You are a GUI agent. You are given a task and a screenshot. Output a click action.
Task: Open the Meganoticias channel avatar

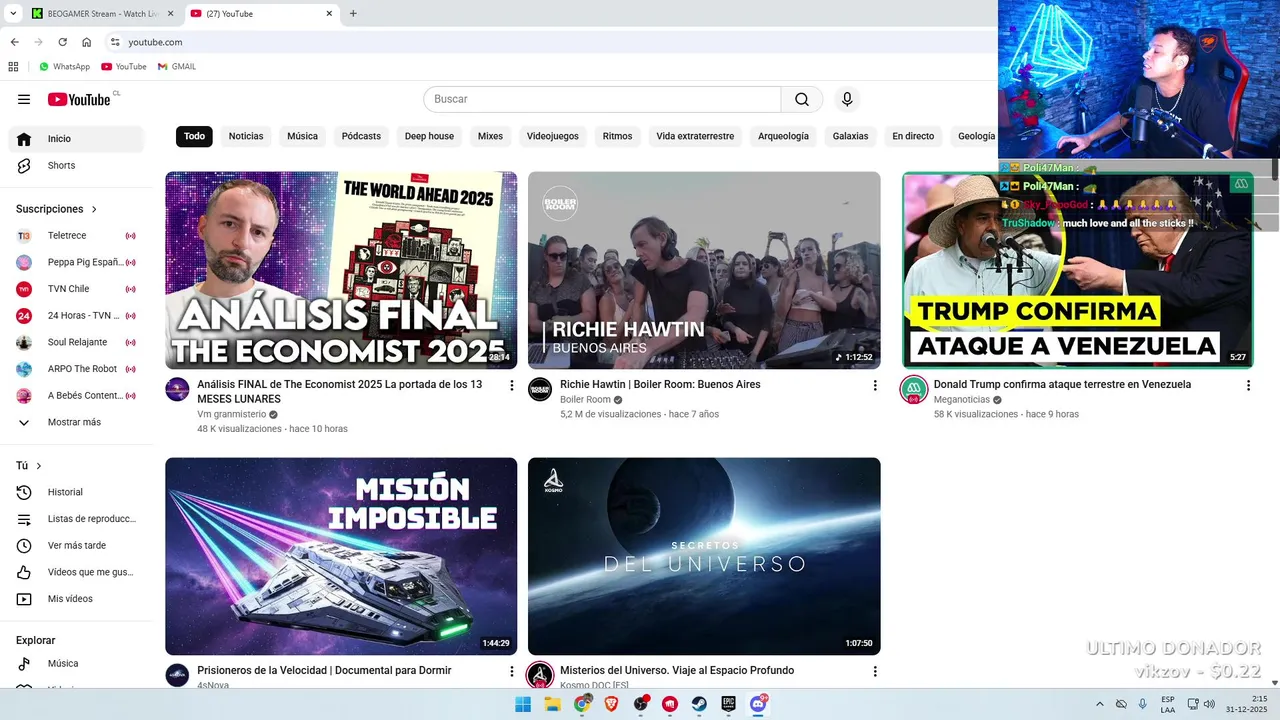point(914,390)
